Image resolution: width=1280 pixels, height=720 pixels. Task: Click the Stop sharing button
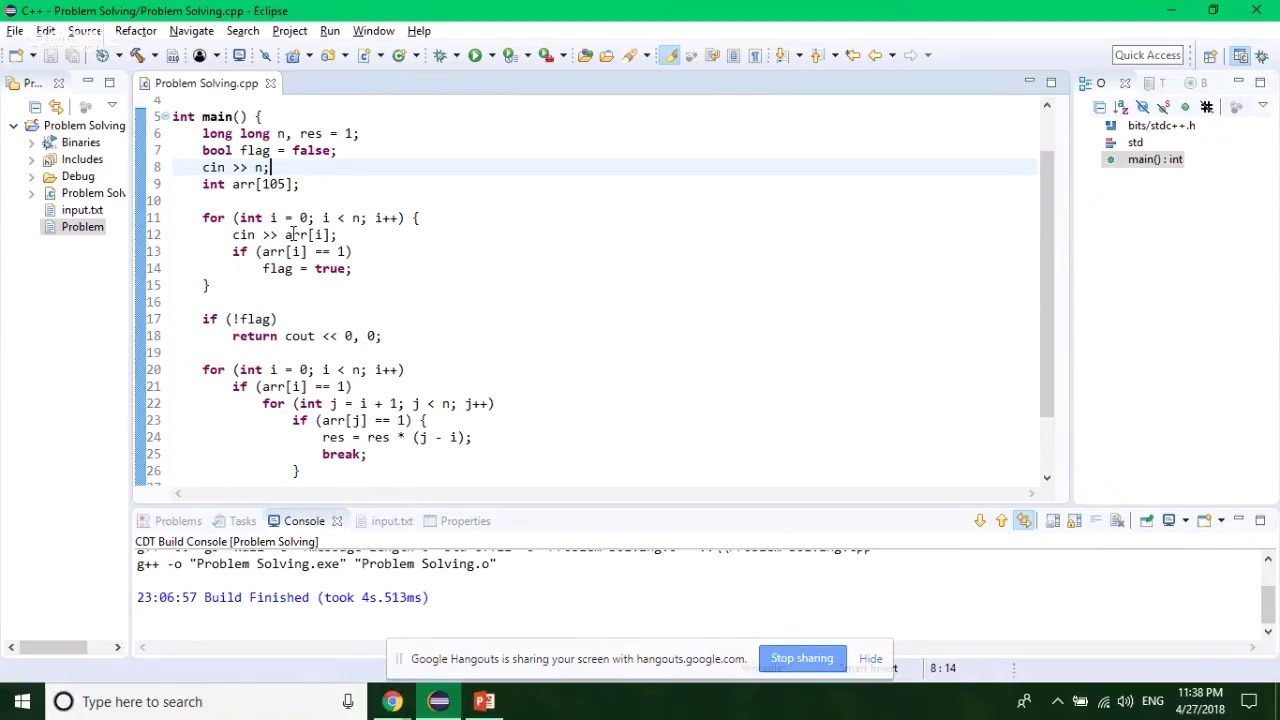[x=802, y=658]
